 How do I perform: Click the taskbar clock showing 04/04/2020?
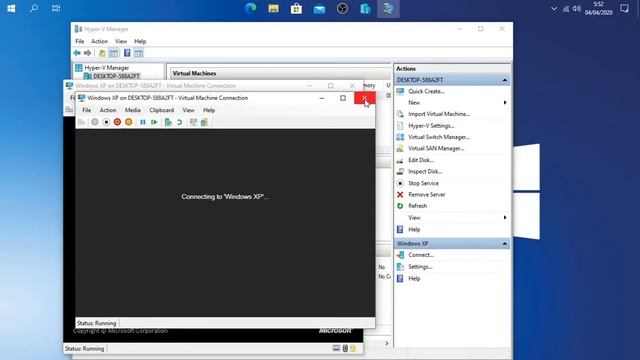(598, 8)
